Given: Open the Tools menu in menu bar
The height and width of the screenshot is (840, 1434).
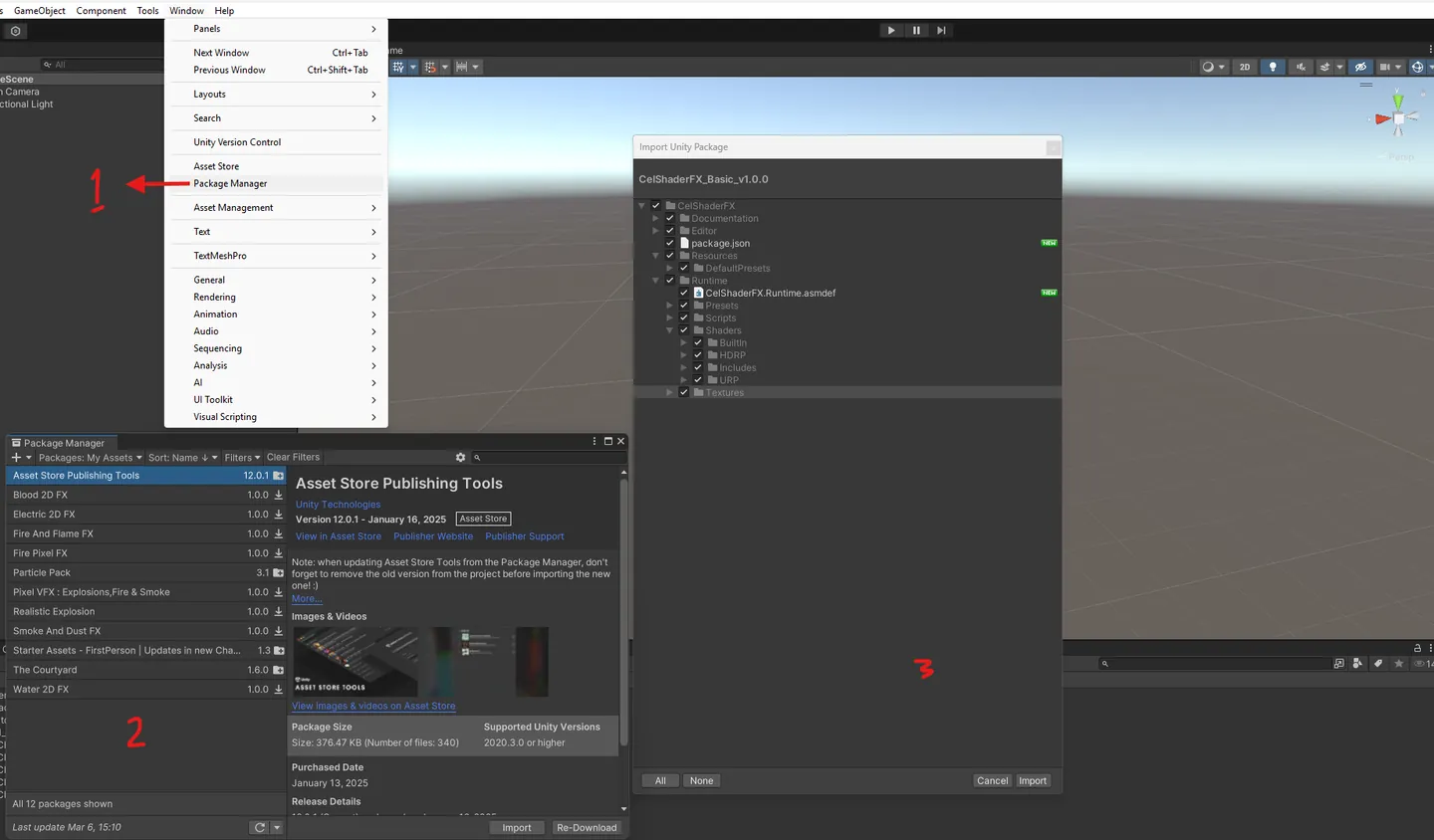Looking at the screenshot, I should 147,11.
